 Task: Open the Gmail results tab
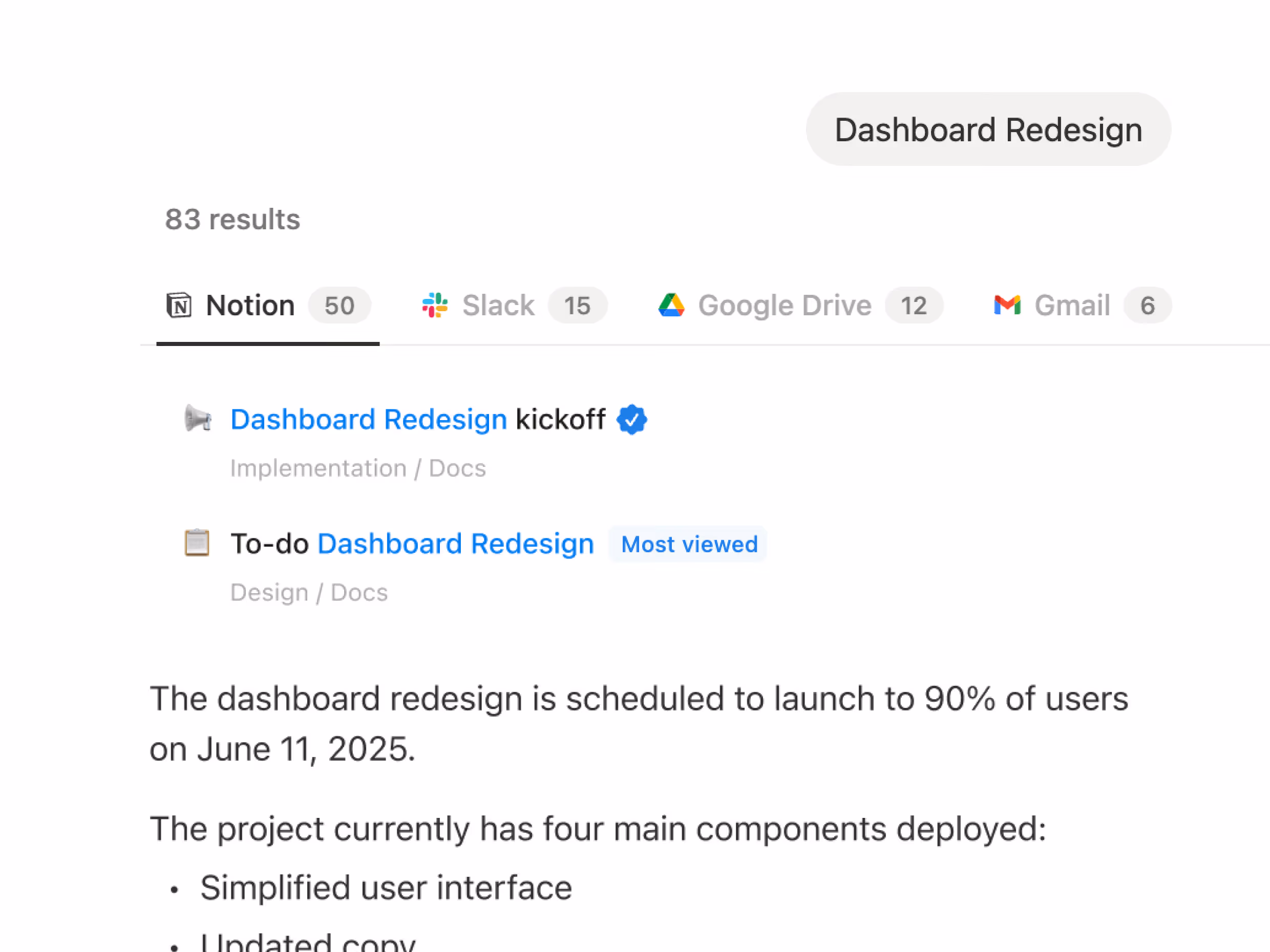(1072, 305)
